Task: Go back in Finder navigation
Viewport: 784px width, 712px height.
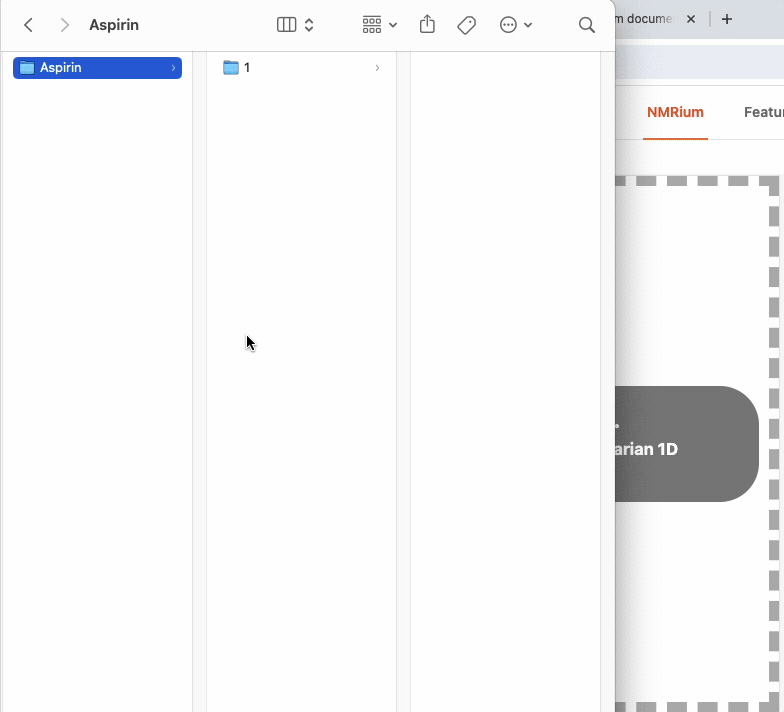Action: point(28,25)
